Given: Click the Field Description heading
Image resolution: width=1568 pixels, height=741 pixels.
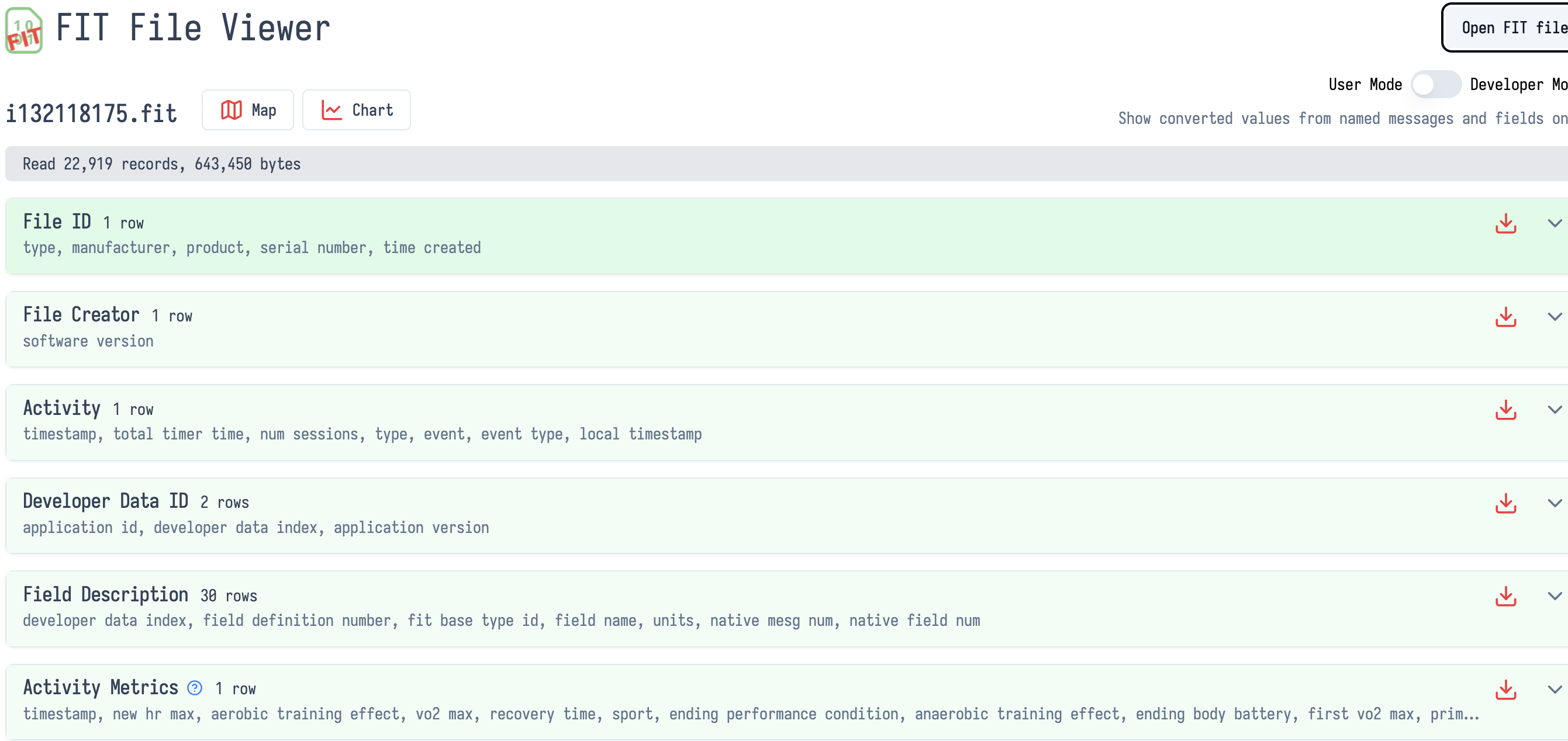Looking at the screenshot, I should pyautogui.click(x=106, y=594).
